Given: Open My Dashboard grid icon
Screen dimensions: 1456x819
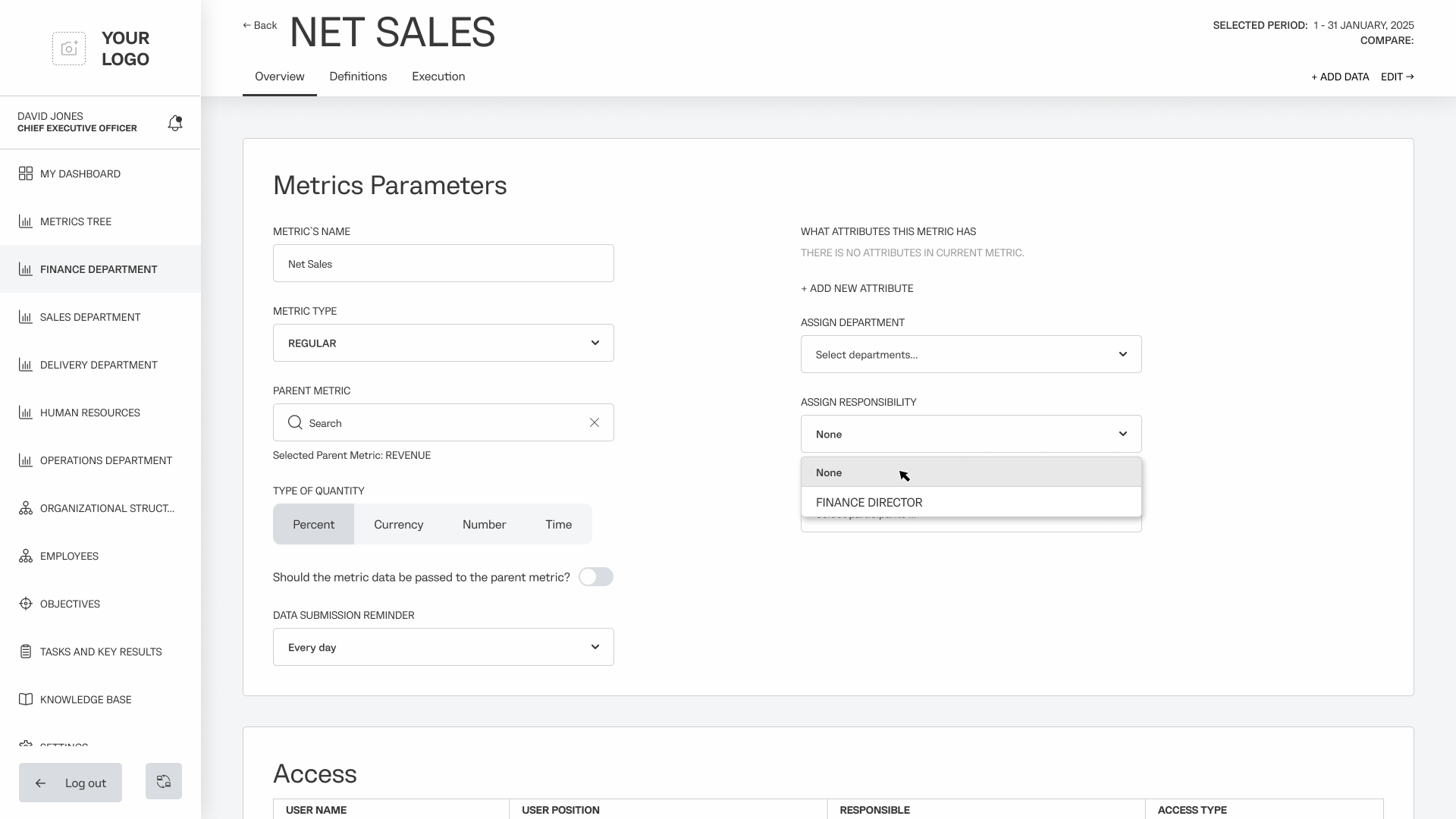Looking at the screenshot, I should tap(26, 174).
